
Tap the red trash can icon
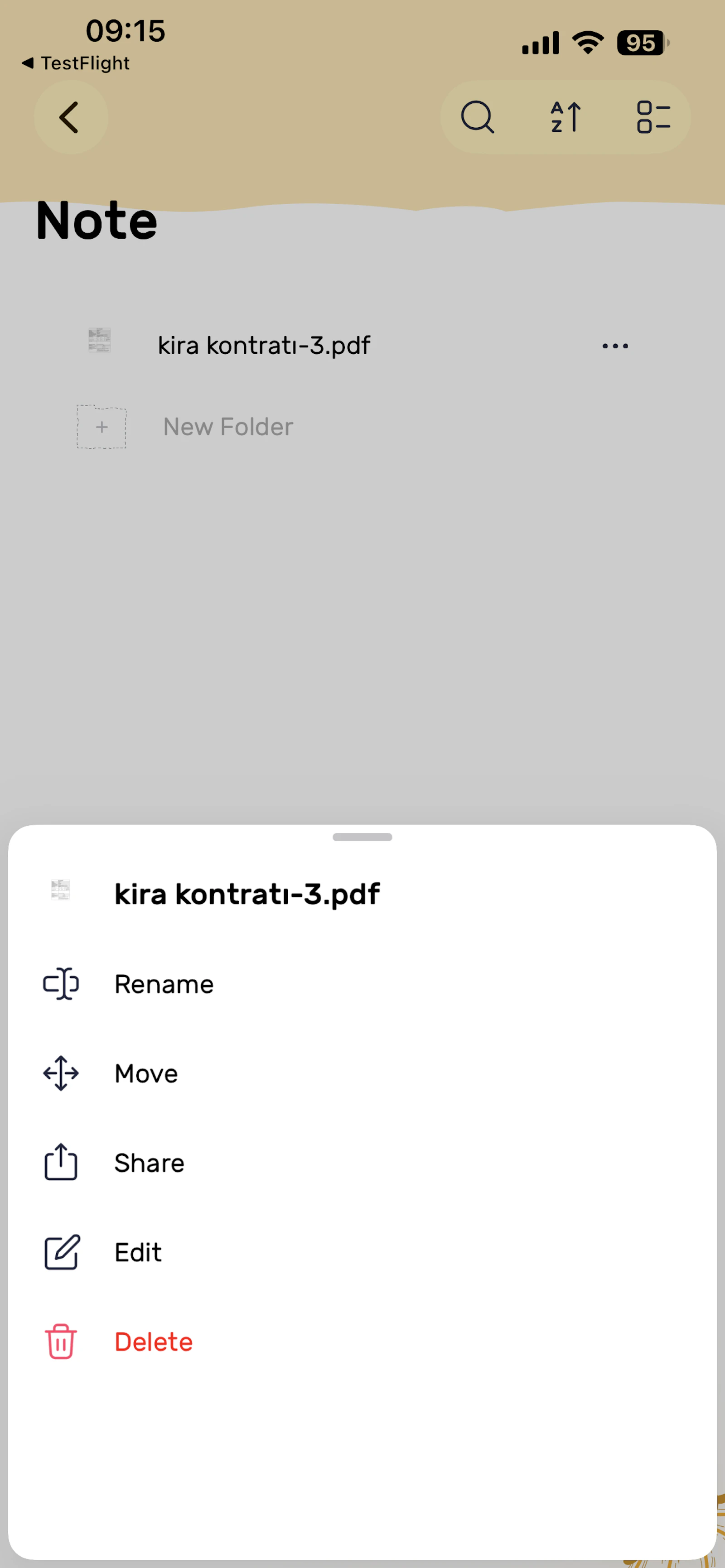(61, 1342)
